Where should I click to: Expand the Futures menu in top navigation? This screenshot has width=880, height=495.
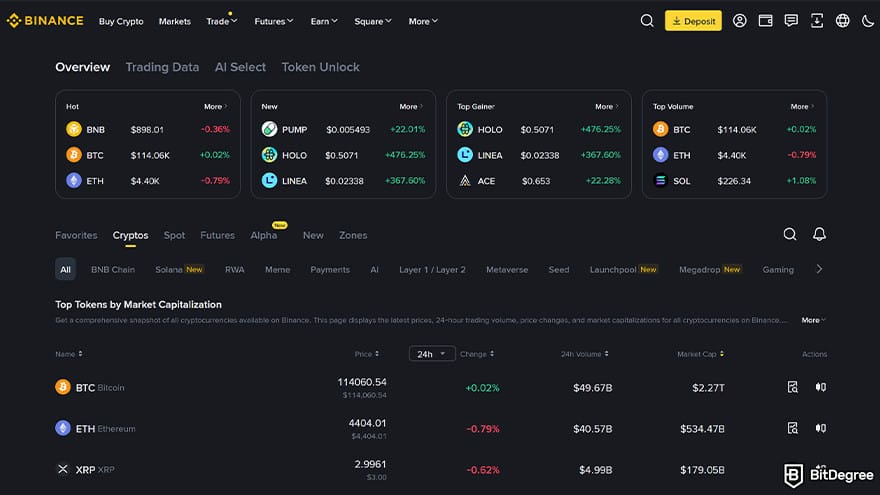click(x=273, y=21)
